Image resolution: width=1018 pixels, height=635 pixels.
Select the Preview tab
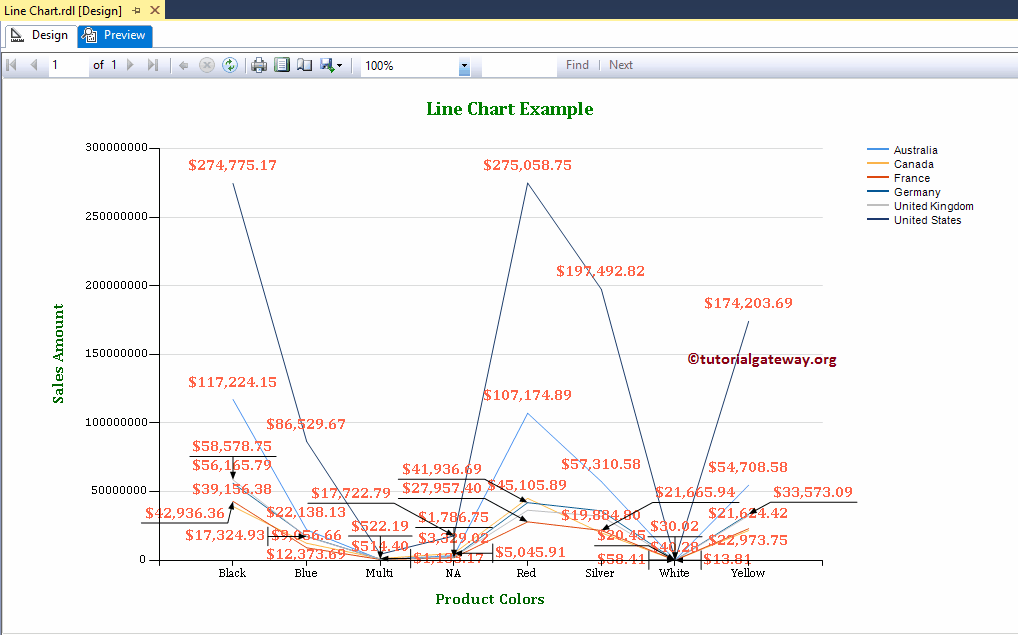pos(114,35)
